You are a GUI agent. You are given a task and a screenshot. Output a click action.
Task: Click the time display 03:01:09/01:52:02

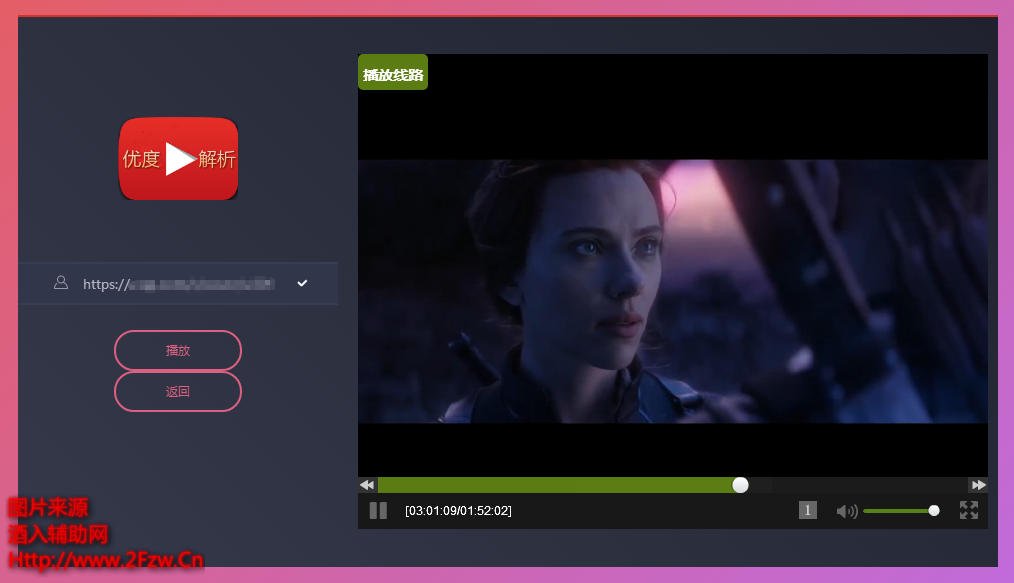coord(458,511)
